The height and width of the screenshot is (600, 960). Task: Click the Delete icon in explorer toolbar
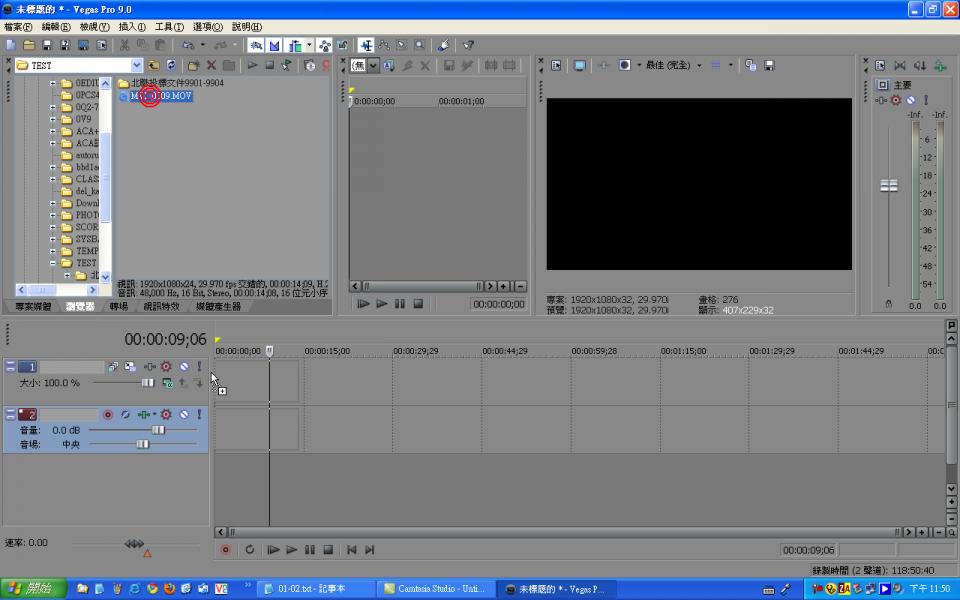(211, 65)
